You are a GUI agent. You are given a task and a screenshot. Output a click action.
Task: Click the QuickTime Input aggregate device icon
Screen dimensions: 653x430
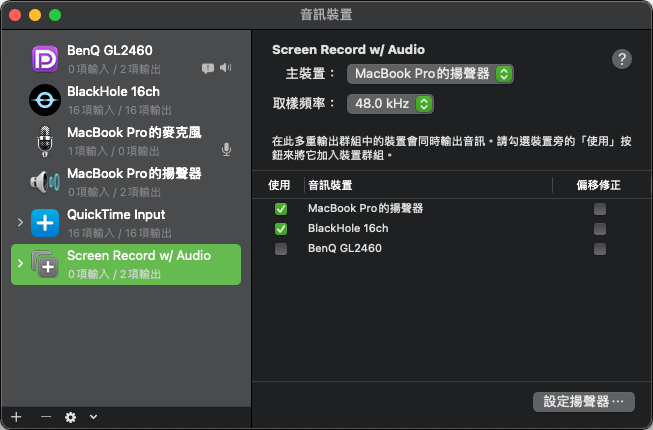tap(45, 223)
